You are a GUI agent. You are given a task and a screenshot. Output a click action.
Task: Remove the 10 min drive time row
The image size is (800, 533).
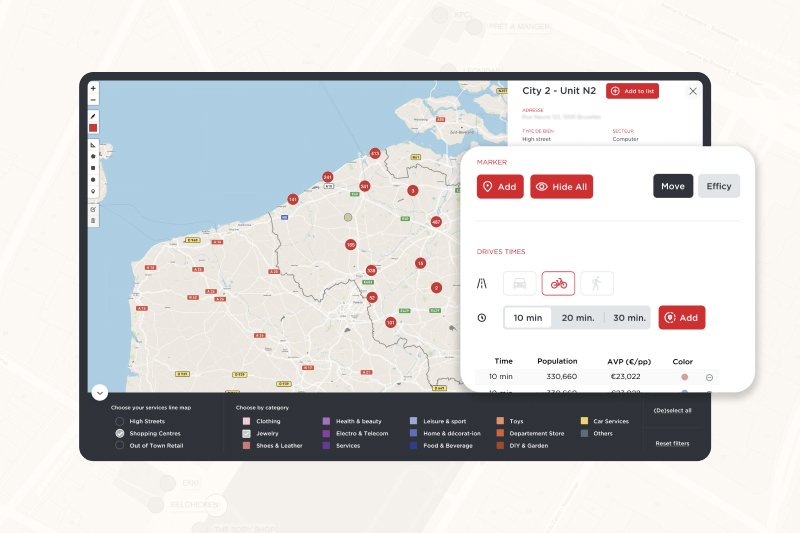point(709,377)
